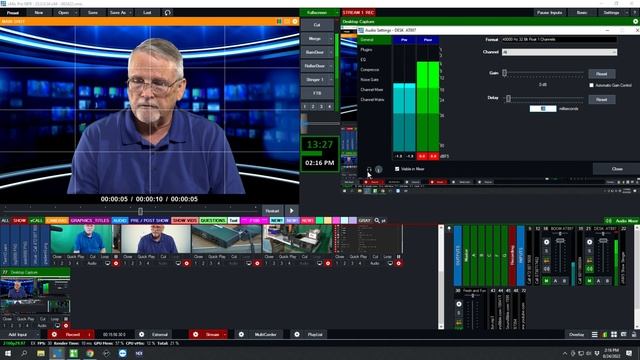Click the delay milliseconds input field

click(543, 109)
